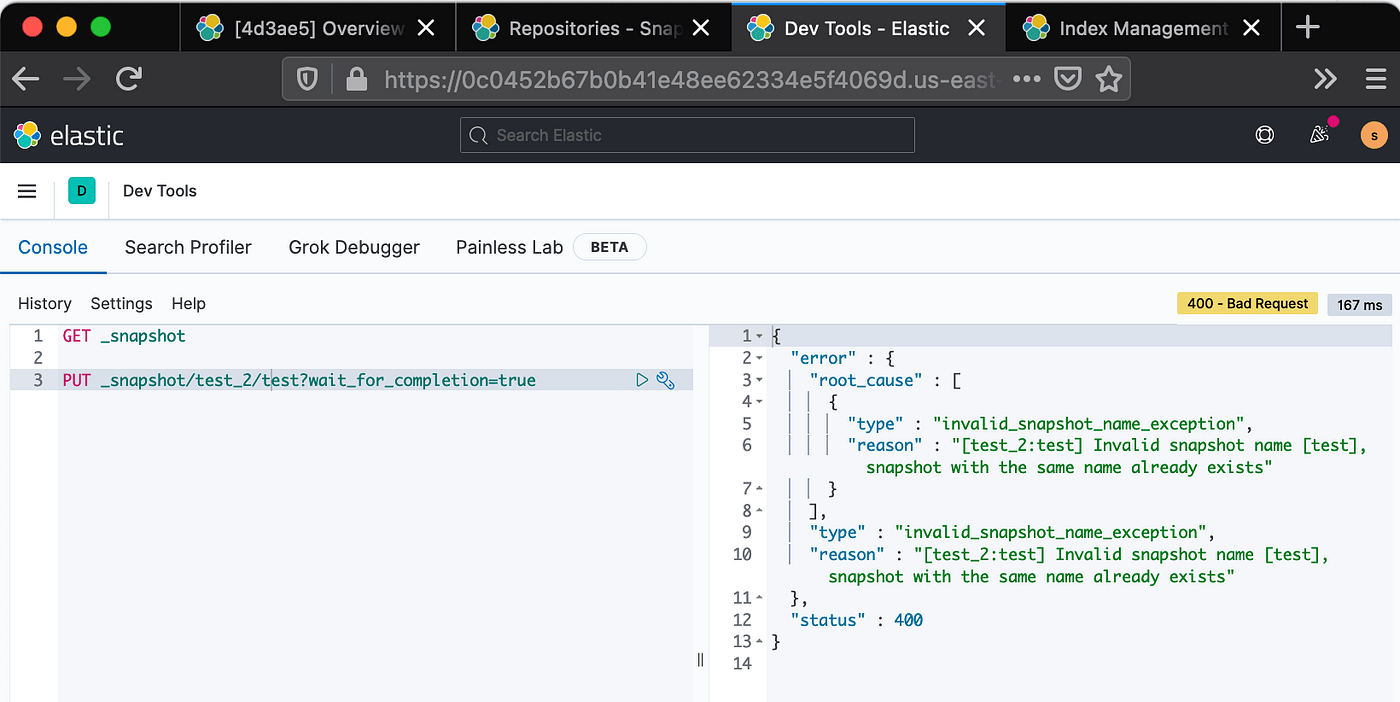Save page to Pocket in the toolbar
This screenshot has height=702, width=1400.
pyautogui.click(x=1068, y=77)
